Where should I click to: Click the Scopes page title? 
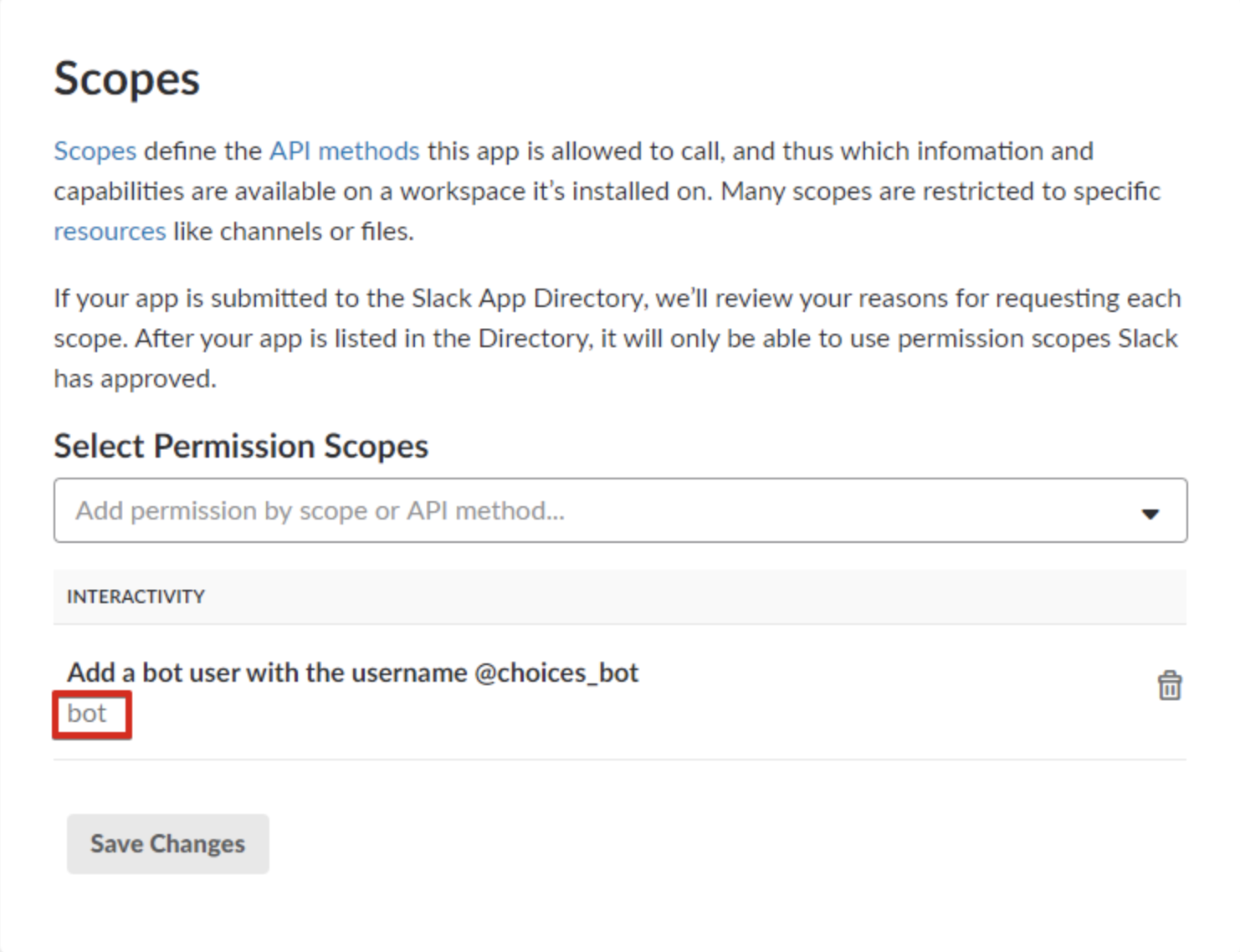tap(126, 79)
